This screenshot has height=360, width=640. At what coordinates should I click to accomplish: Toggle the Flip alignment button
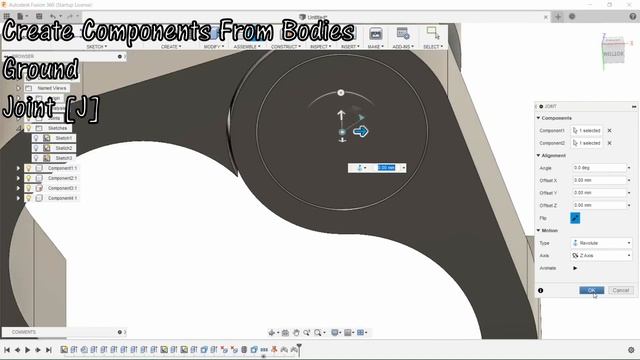coord(575,218)
